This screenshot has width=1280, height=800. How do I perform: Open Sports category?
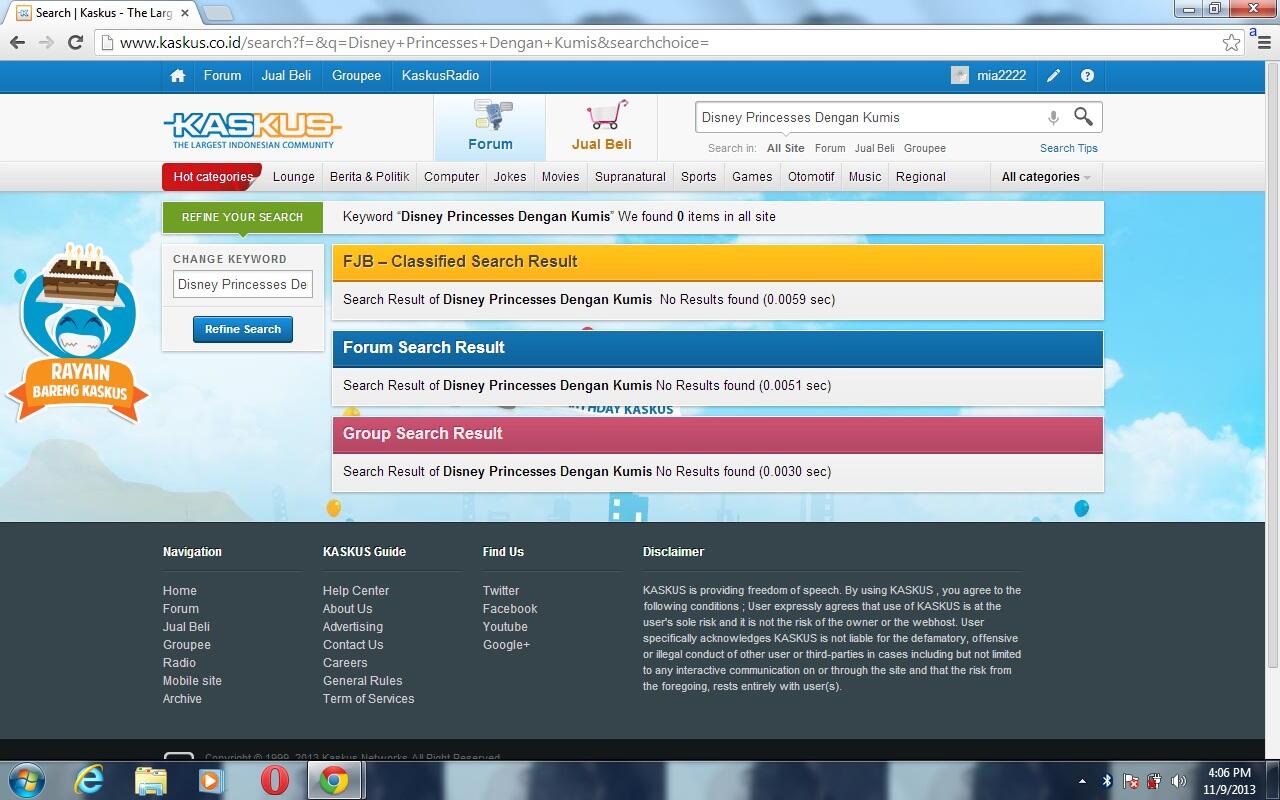pos(699,177)
